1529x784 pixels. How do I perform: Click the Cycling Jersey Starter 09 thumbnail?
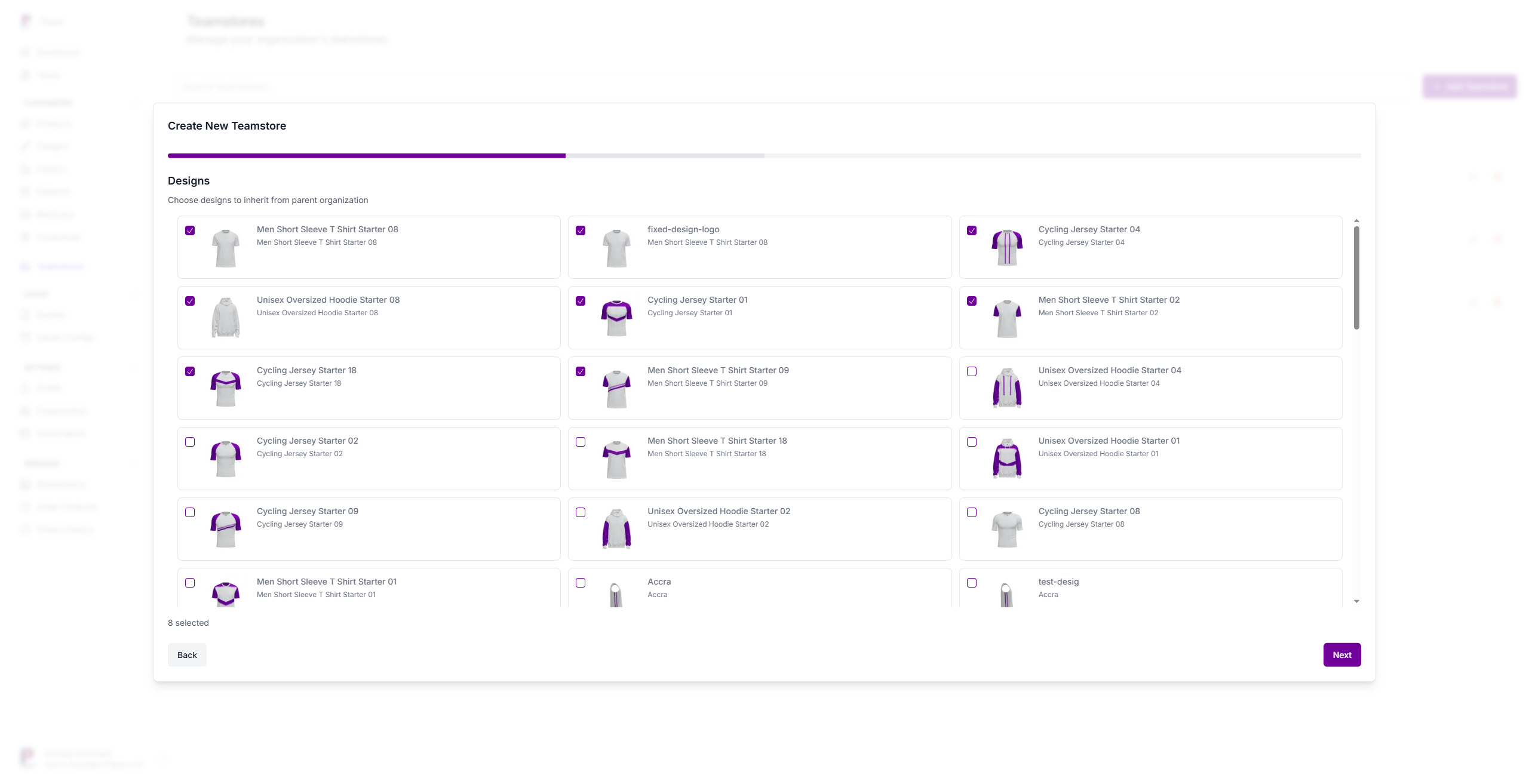pos(226,528)
